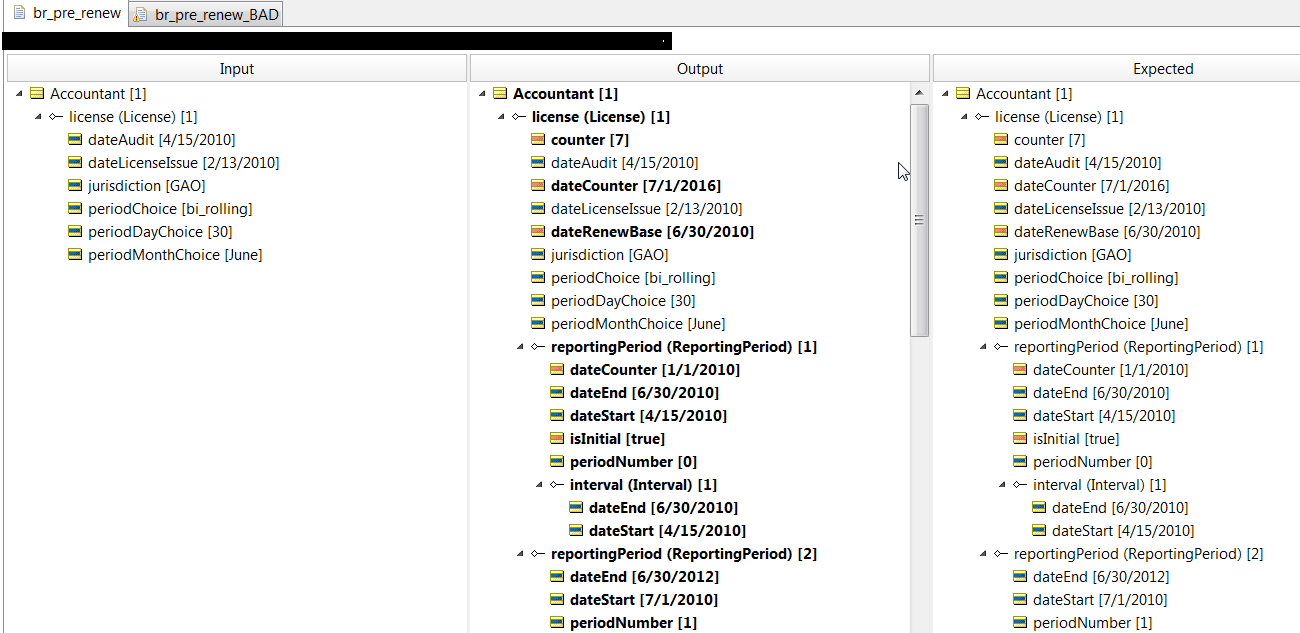Select dateAudit [4/15/2010] in Output panel

625,163
